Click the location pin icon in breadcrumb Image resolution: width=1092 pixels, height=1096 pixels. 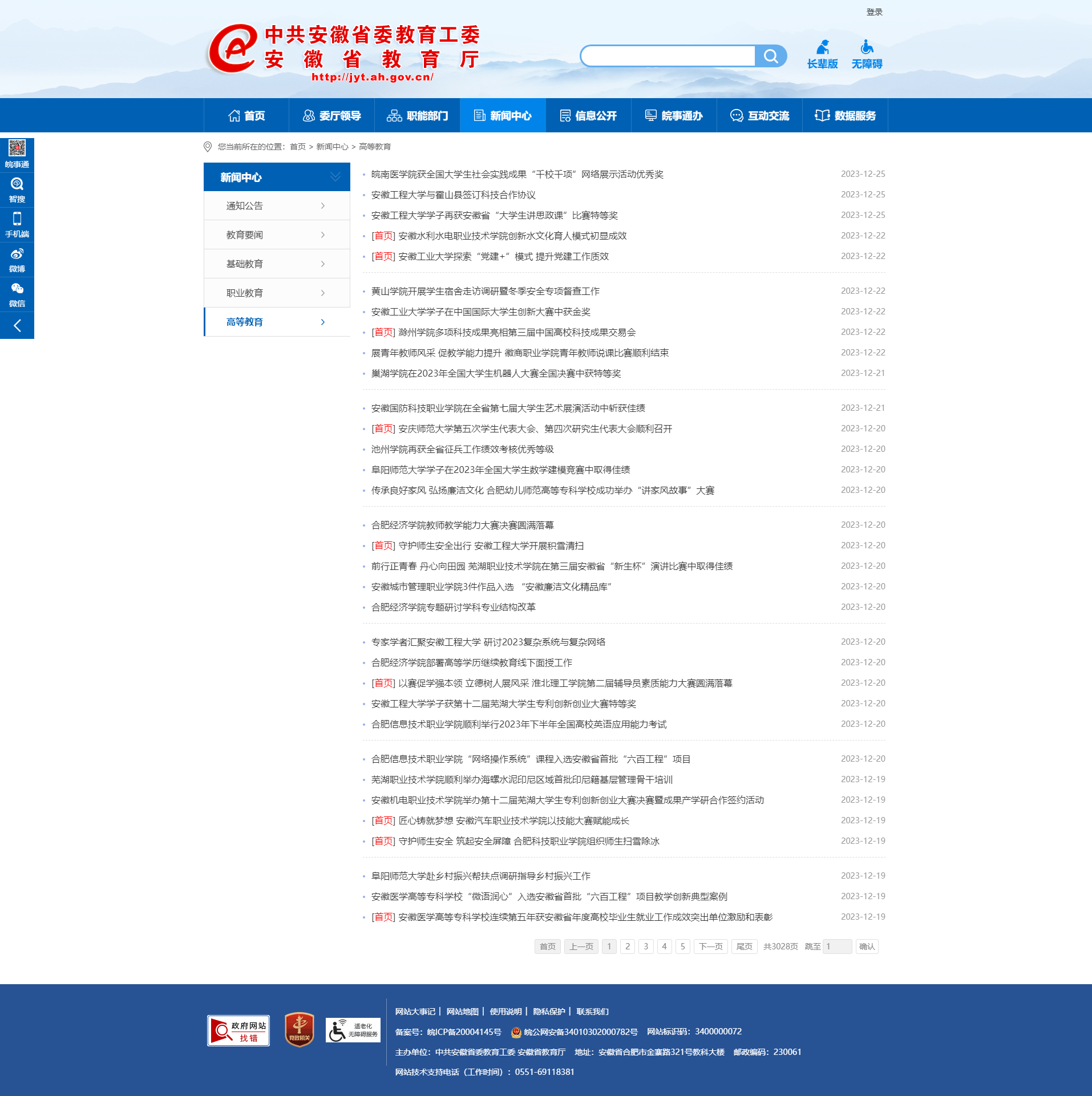click(208, 147)
